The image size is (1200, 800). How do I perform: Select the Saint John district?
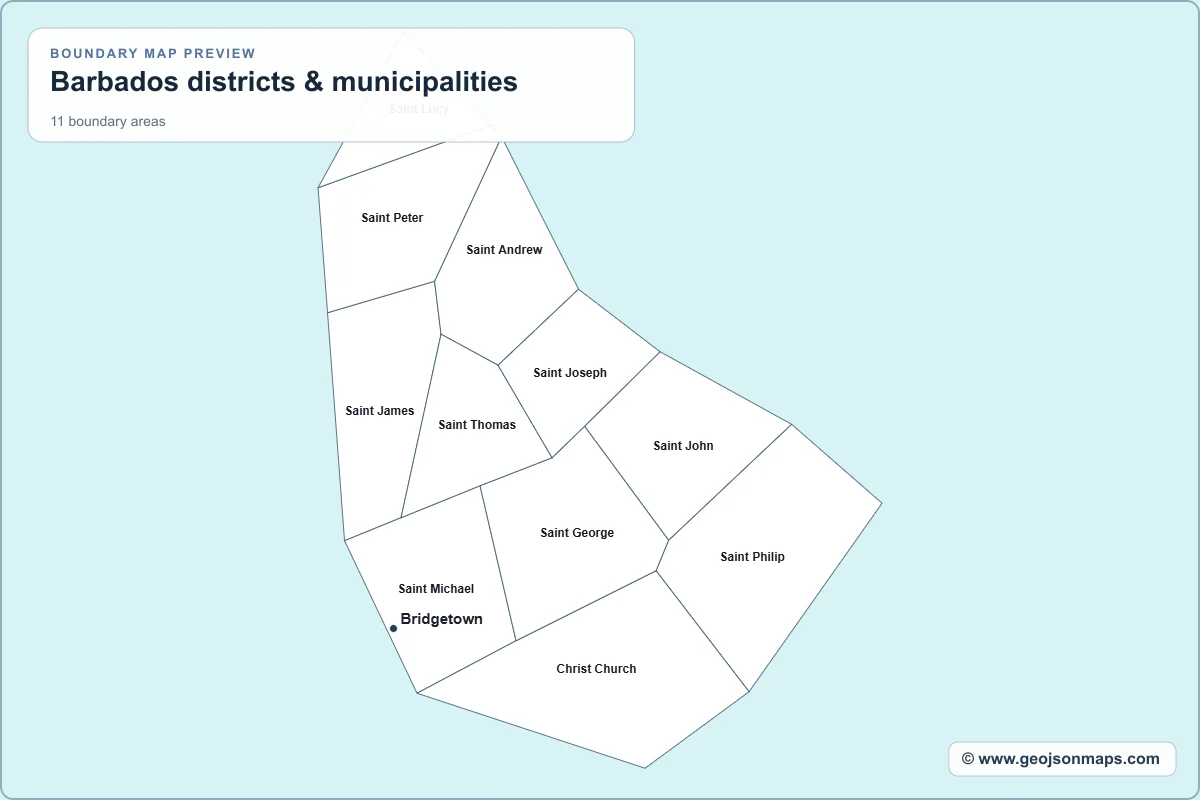[683, 446]
